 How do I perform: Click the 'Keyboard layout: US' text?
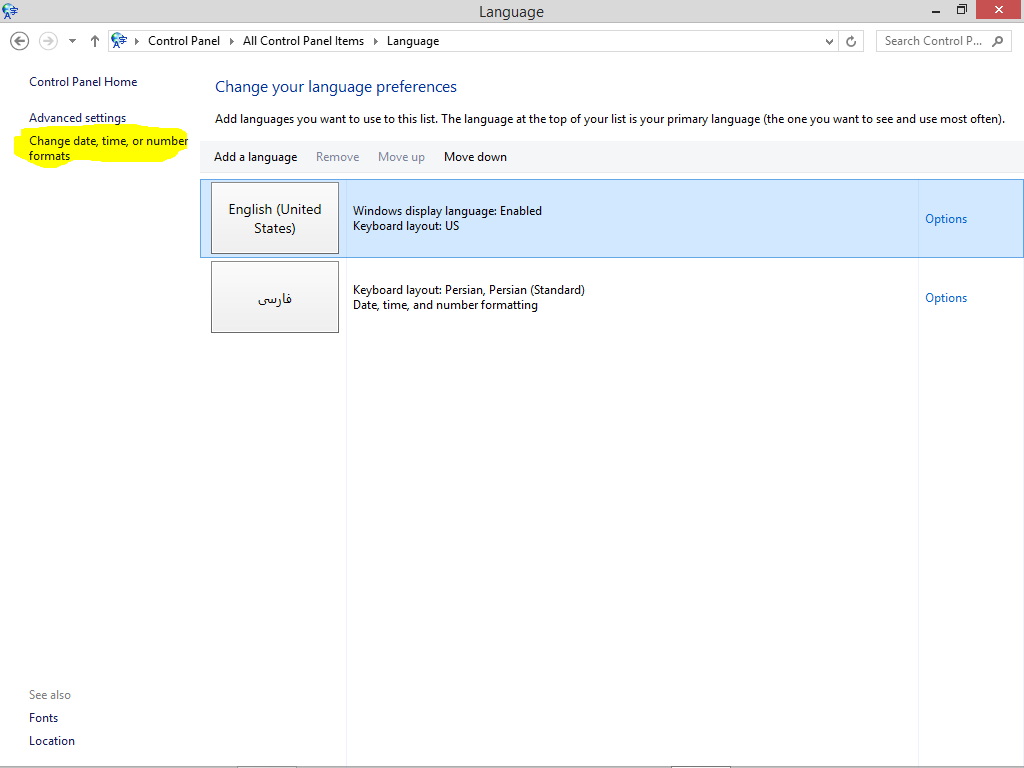(406, 226)
